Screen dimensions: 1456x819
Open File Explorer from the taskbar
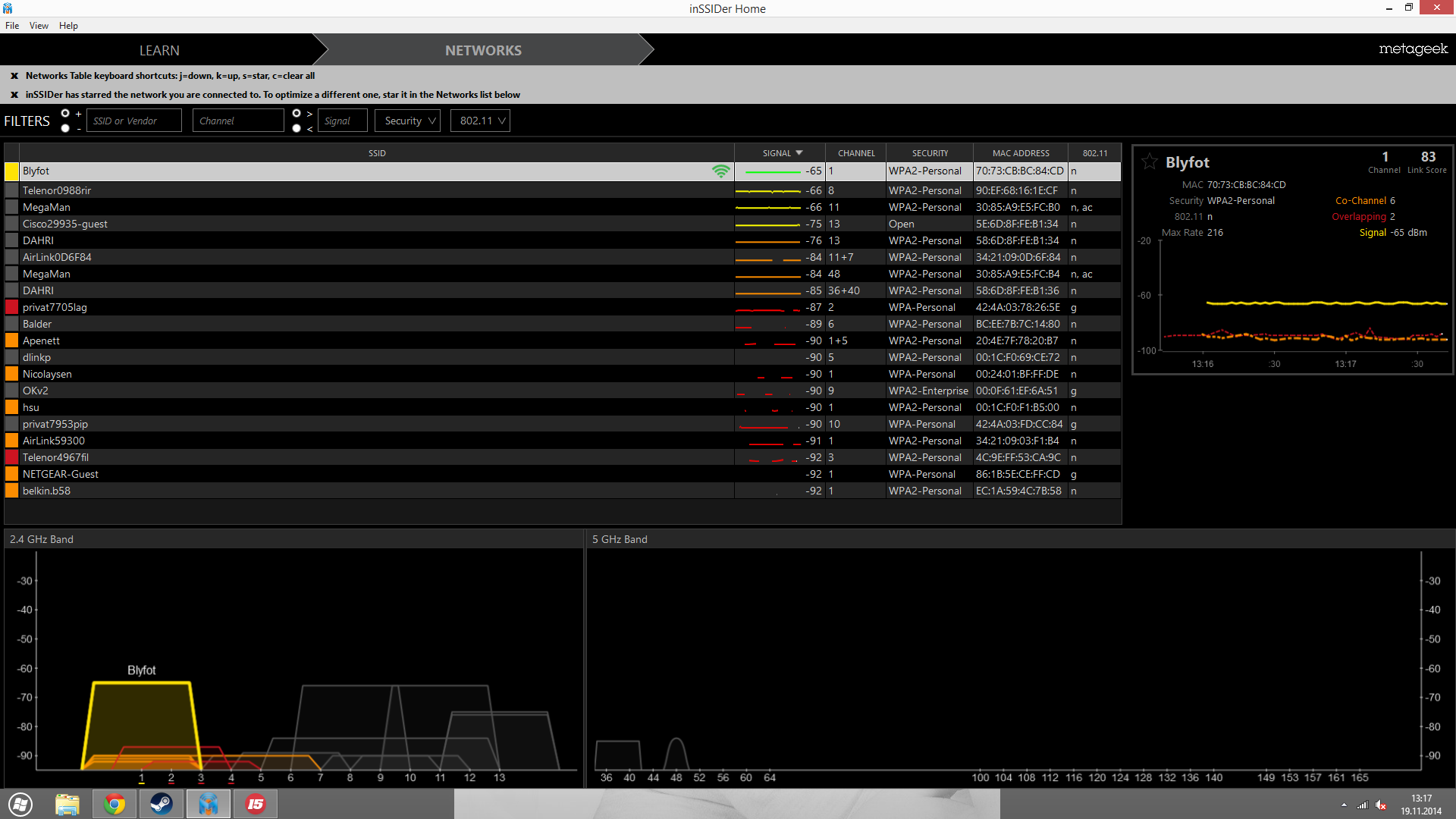(67, 804)
